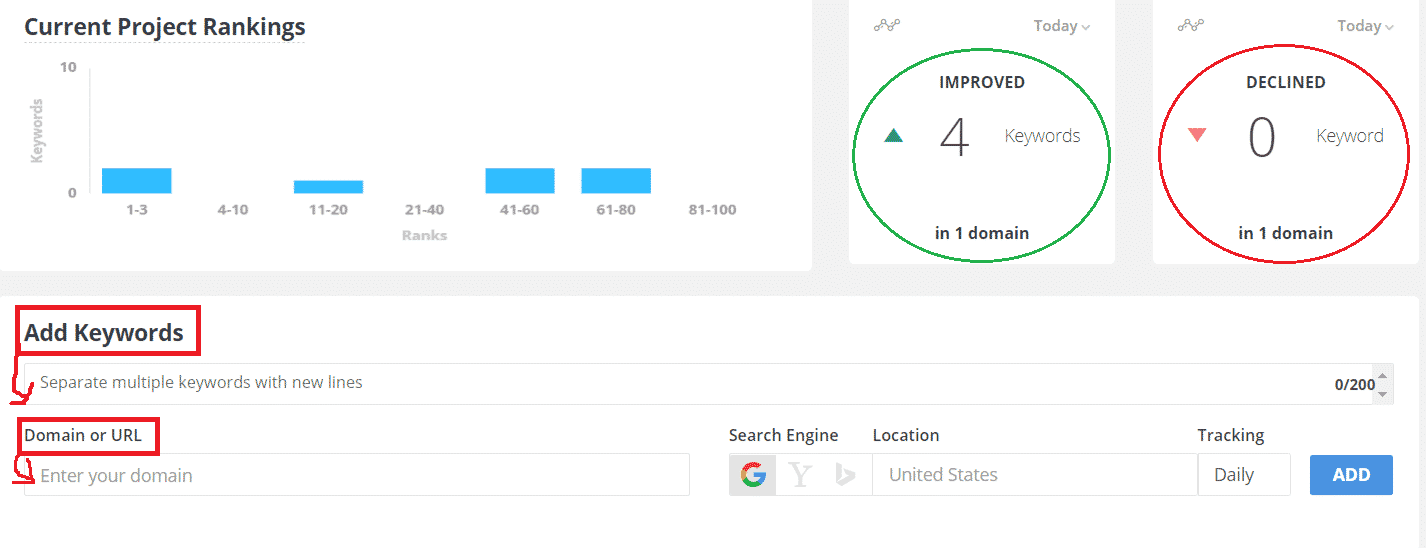Screen dimensions: 1426x548
Task: Click the 1-3 ranks bar
Action: pyautogui.click(x=137, y=181)
